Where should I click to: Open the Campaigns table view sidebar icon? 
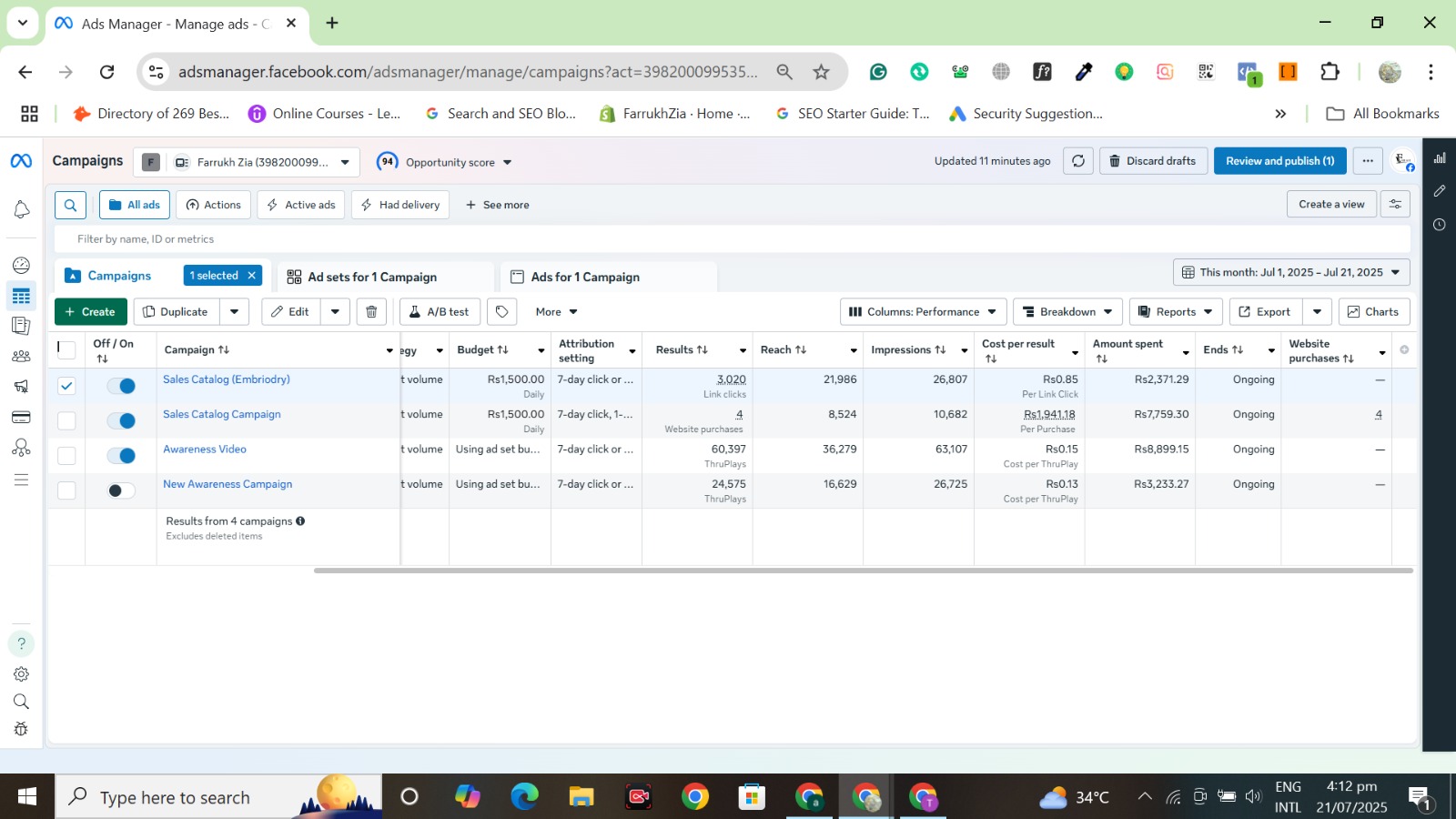click(21, 296)
